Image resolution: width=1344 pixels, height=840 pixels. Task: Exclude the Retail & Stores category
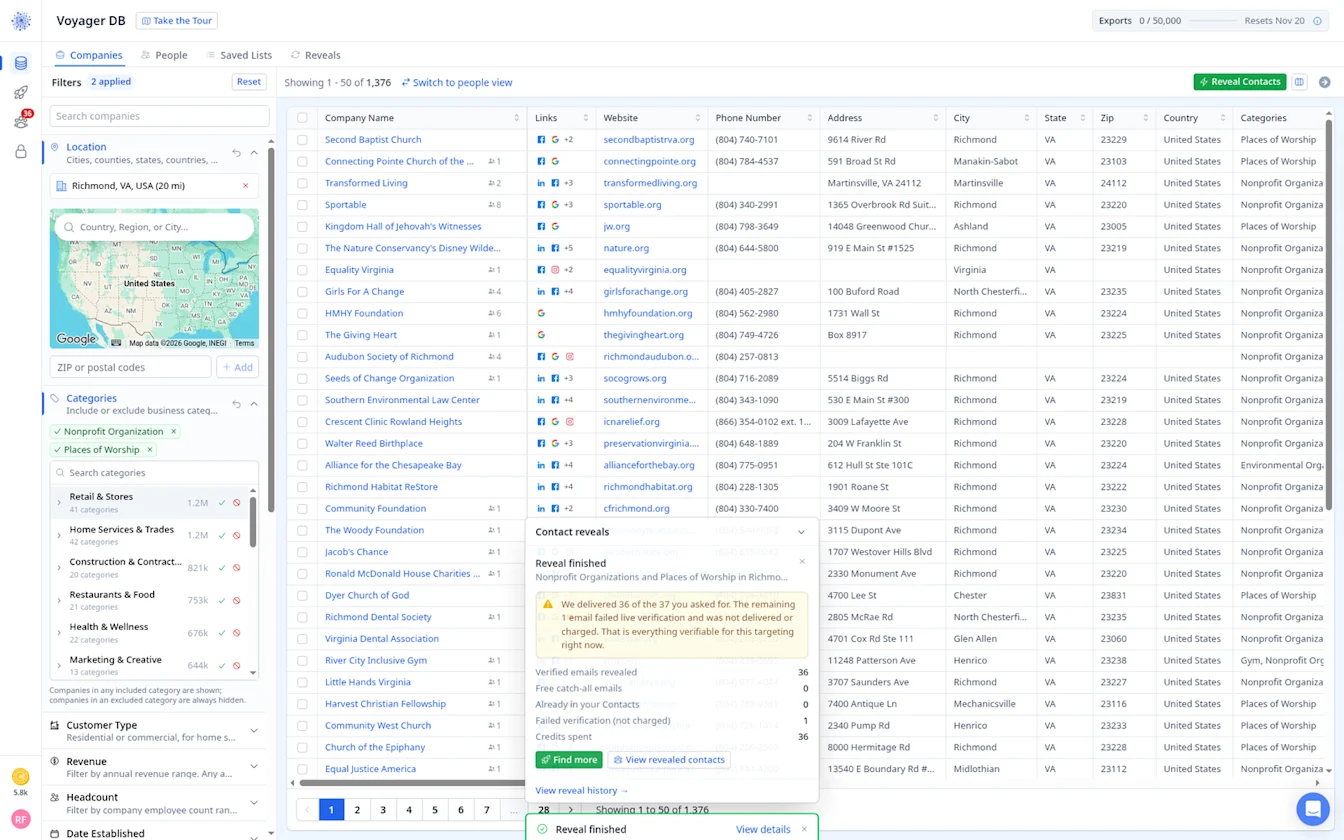click(x=237, y=503)
